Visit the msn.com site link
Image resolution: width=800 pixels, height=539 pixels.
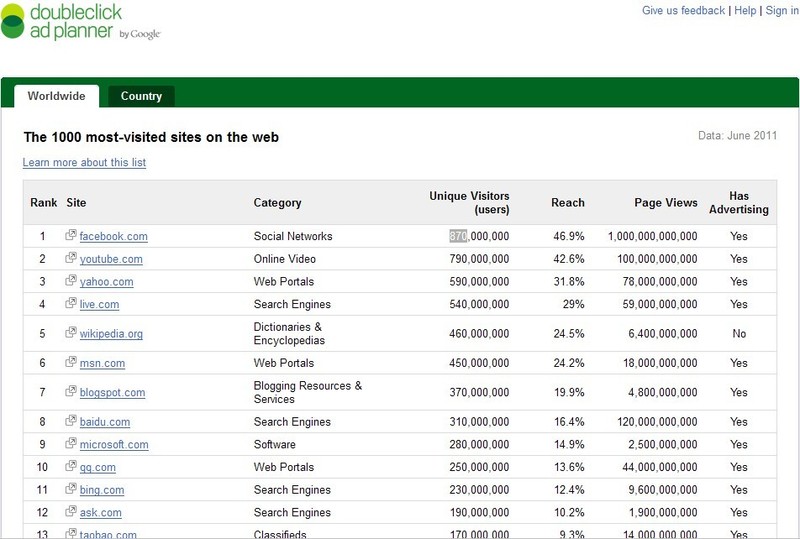[102, 364]
